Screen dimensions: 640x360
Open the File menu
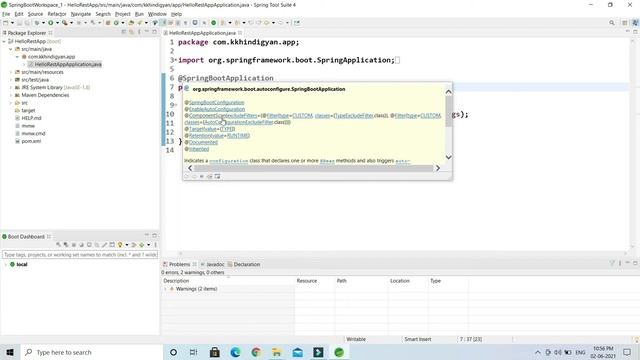6,14
